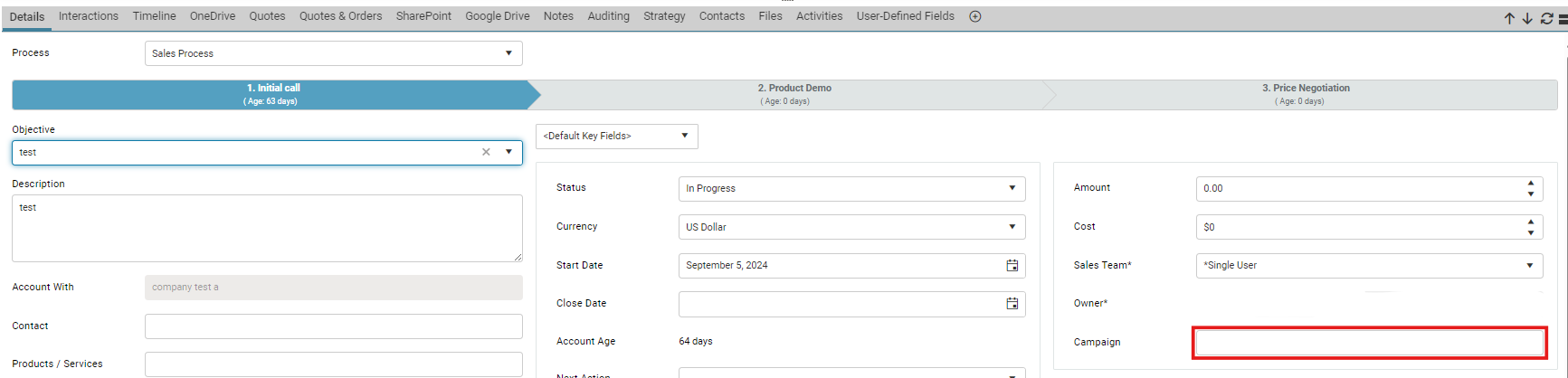The width and height of the screenshot is (1568, 378).
Task: Decrease the Cost value with down stepper
Action: coord(1531,232)
